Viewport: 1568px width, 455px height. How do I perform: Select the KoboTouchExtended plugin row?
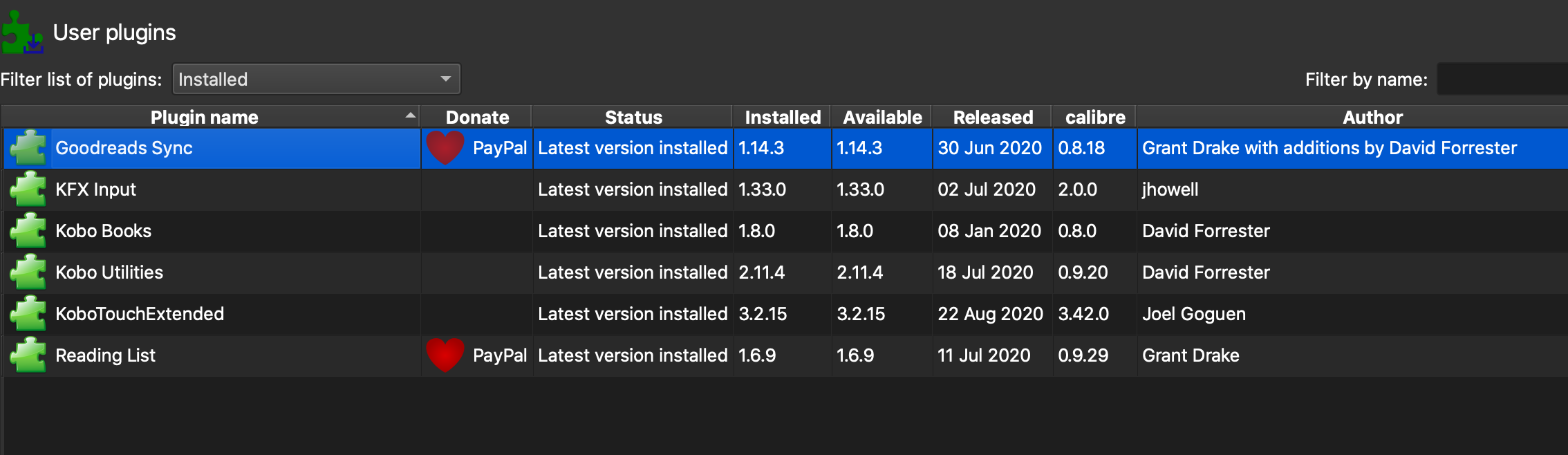140,314
